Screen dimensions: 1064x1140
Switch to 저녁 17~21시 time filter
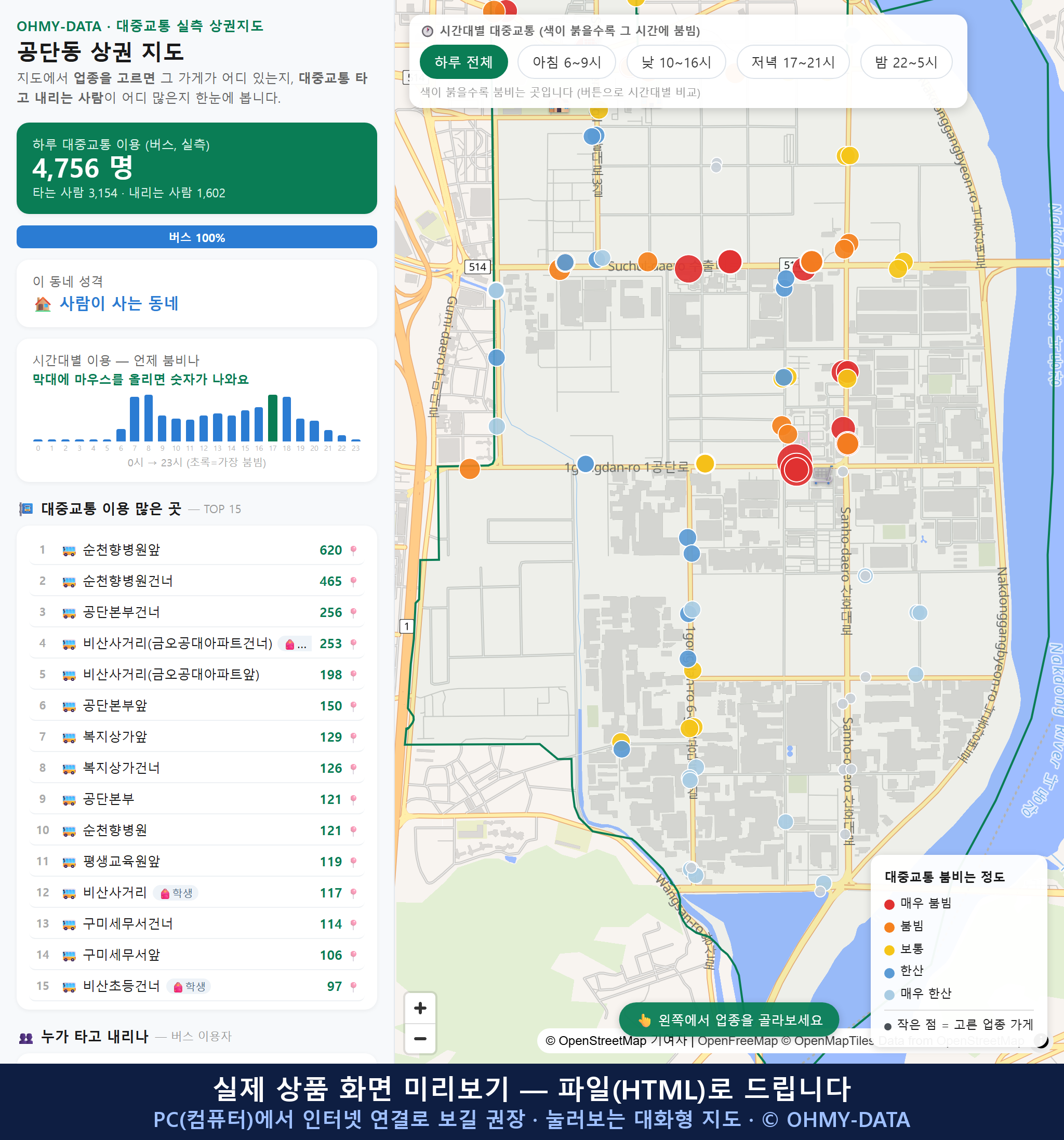[792, 62]
